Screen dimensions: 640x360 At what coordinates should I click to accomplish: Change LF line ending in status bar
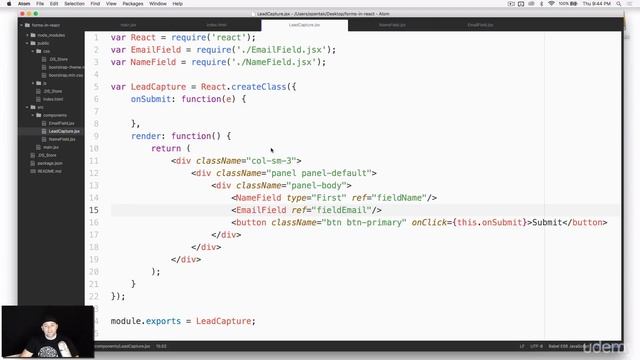click(x=522, y=346)
